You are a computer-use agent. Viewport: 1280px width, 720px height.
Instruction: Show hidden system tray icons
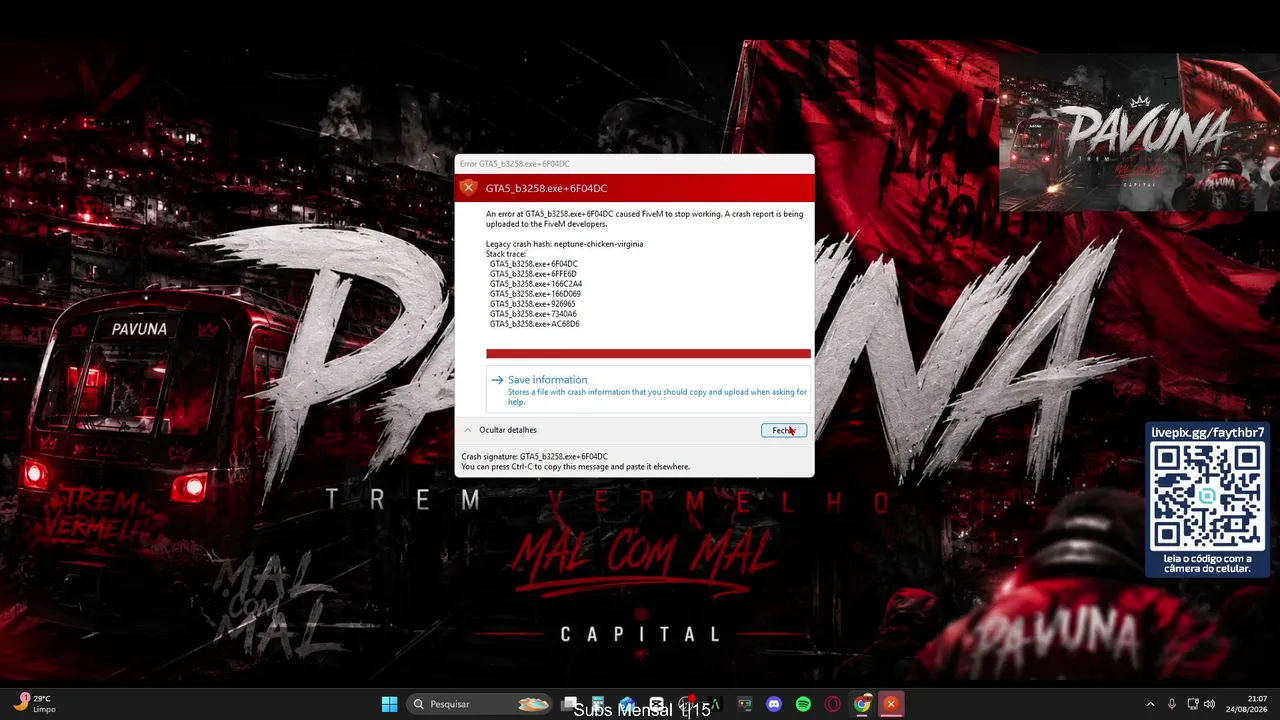click(1150, 704)
